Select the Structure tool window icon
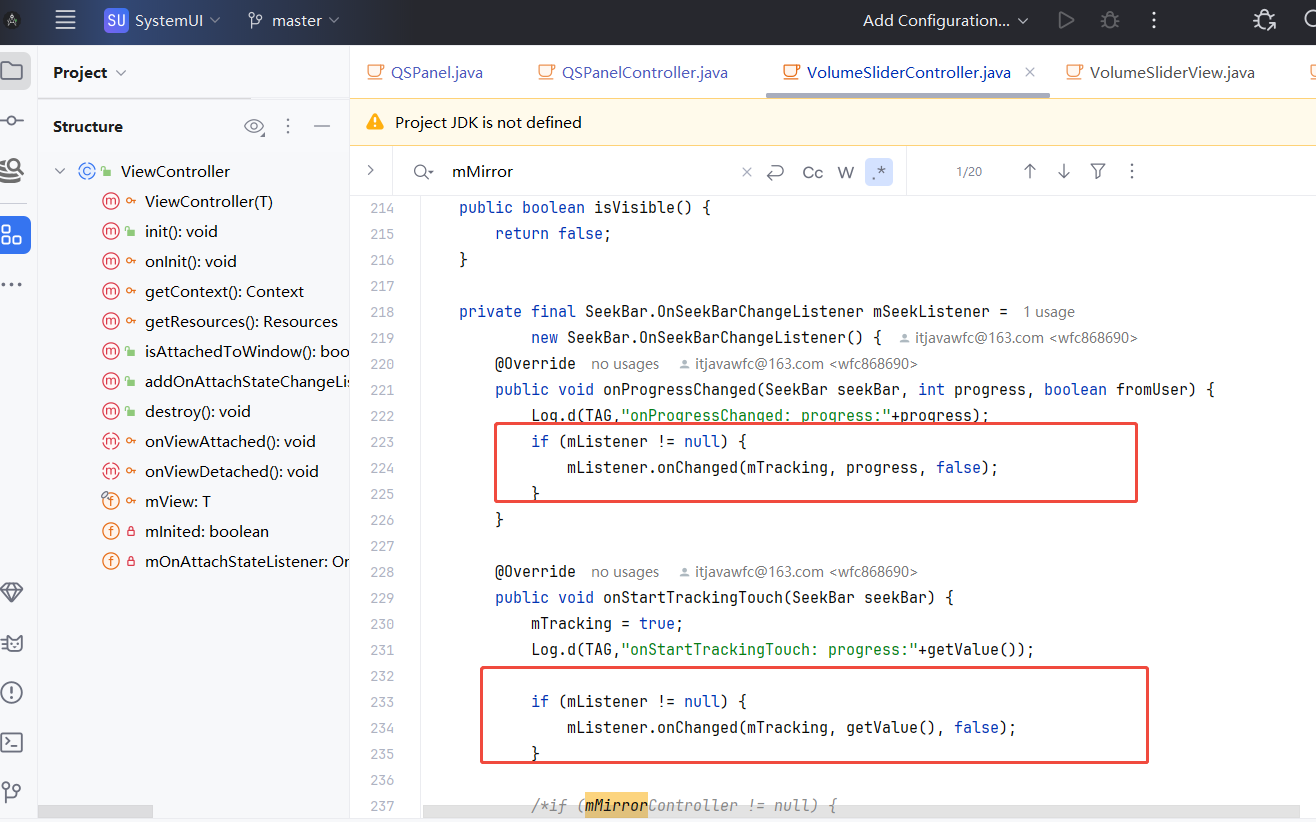This screenshot has height=822, width=1316. pyautogui.click(x=12, y=235)
